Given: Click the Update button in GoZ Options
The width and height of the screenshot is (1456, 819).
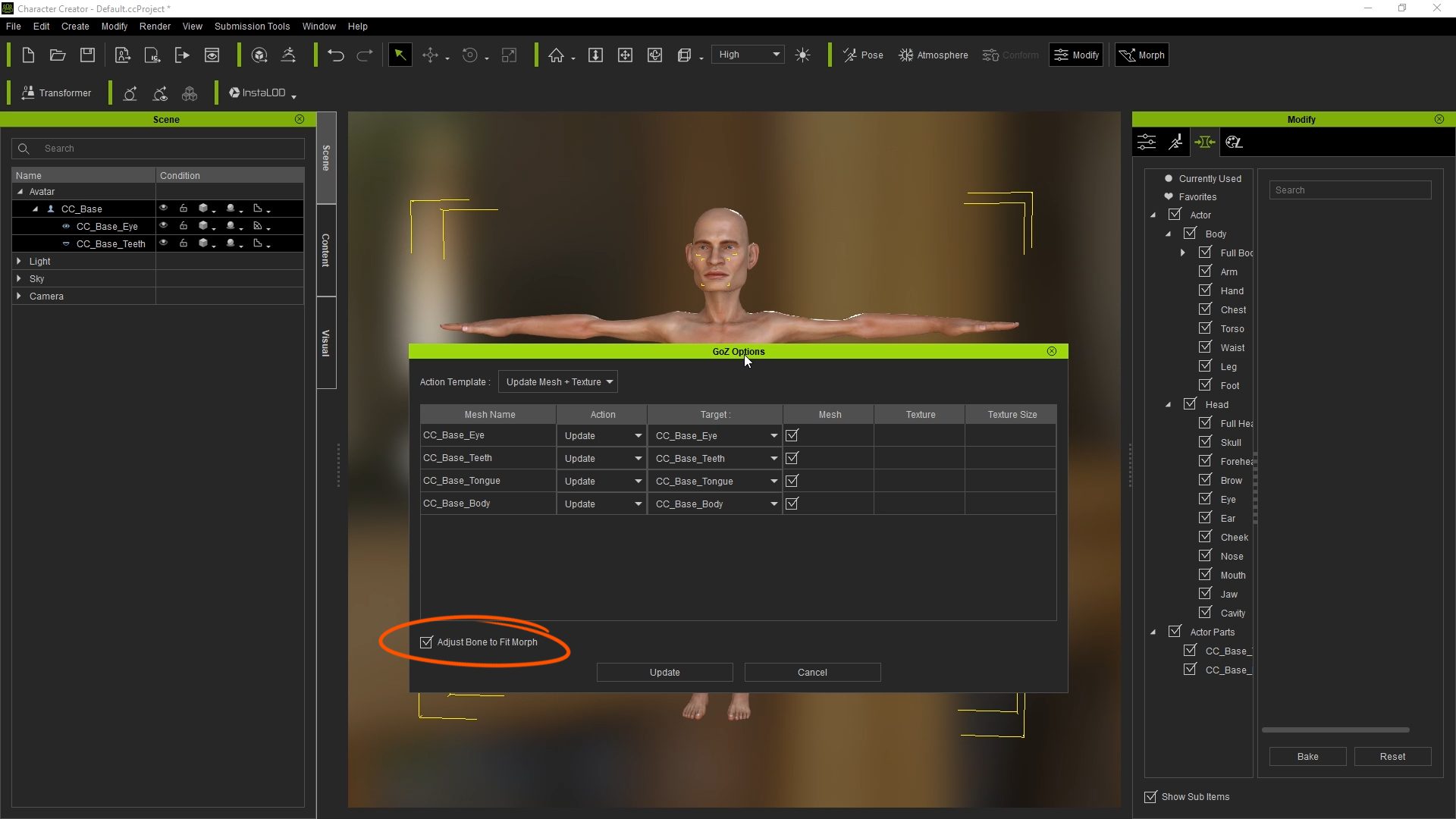Looking at the screenshot, I should pos(664,673).
